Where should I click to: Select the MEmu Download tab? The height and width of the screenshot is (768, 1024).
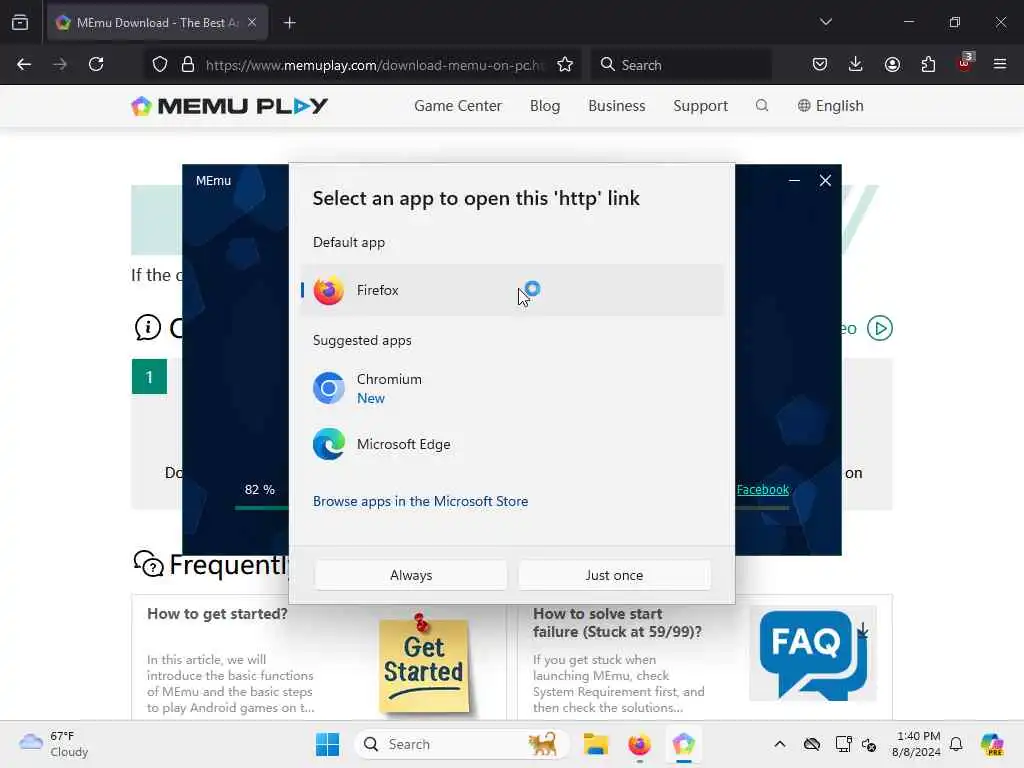[157, 22]
